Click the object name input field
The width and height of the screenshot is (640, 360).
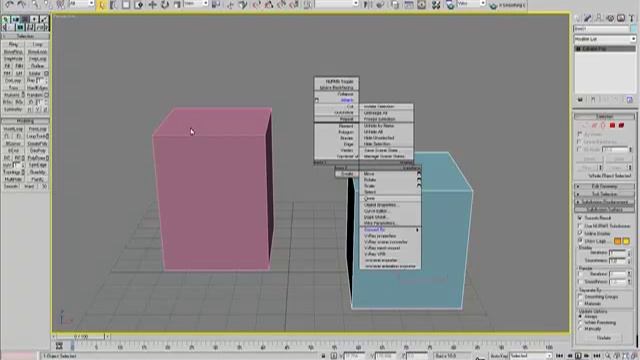pos(602,29)
